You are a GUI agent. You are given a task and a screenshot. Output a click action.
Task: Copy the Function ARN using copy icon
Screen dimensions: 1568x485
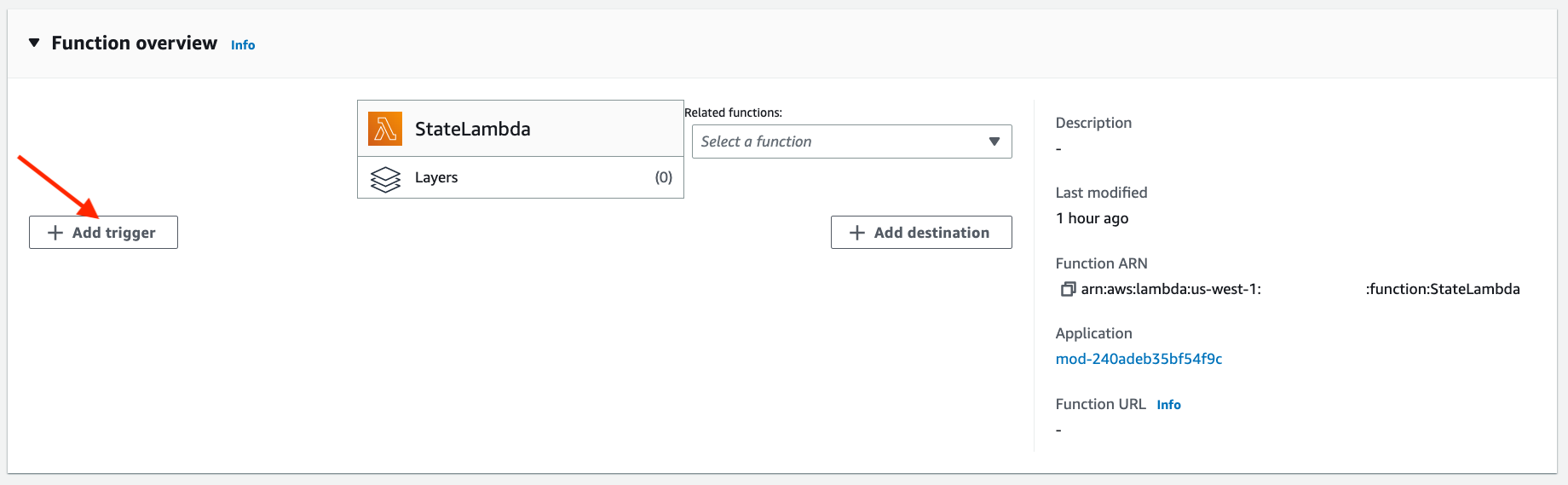coord(1068,289)
